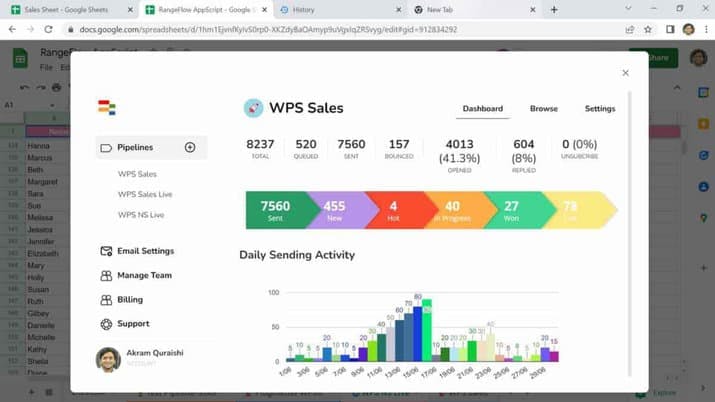715x402 pixels.
Task: Bookmark this page with star icon
Action: (x=648, y=29)
